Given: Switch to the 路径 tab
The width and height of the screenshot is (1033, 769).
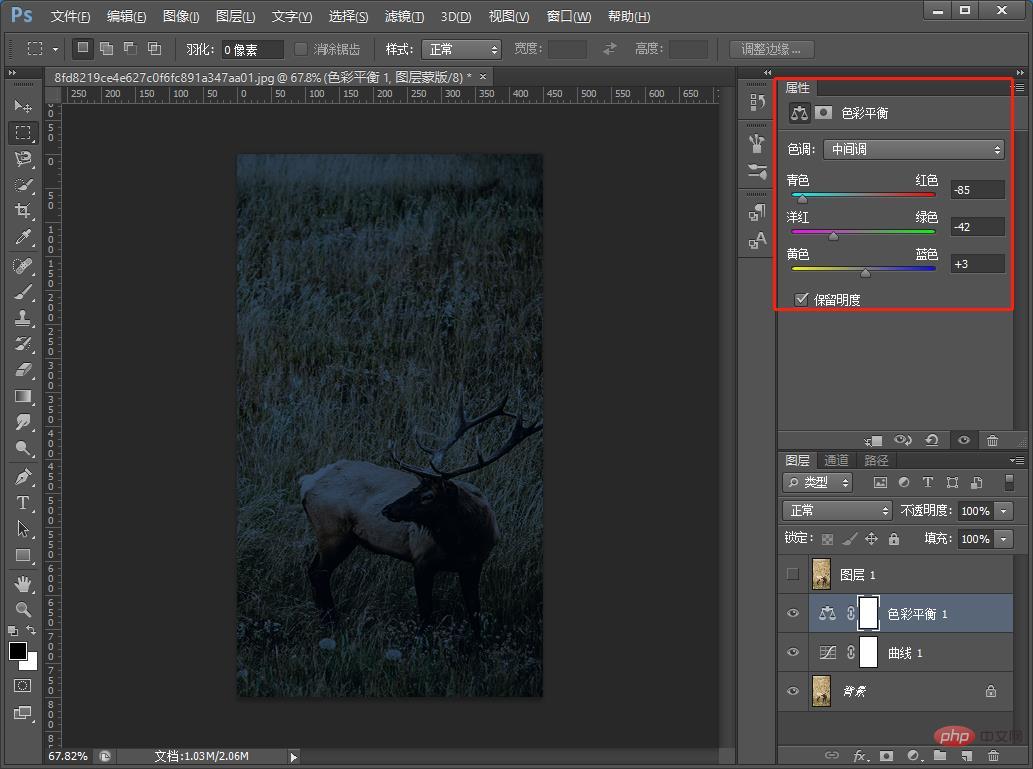Looking at the screenshot, I should coord(876,460).
